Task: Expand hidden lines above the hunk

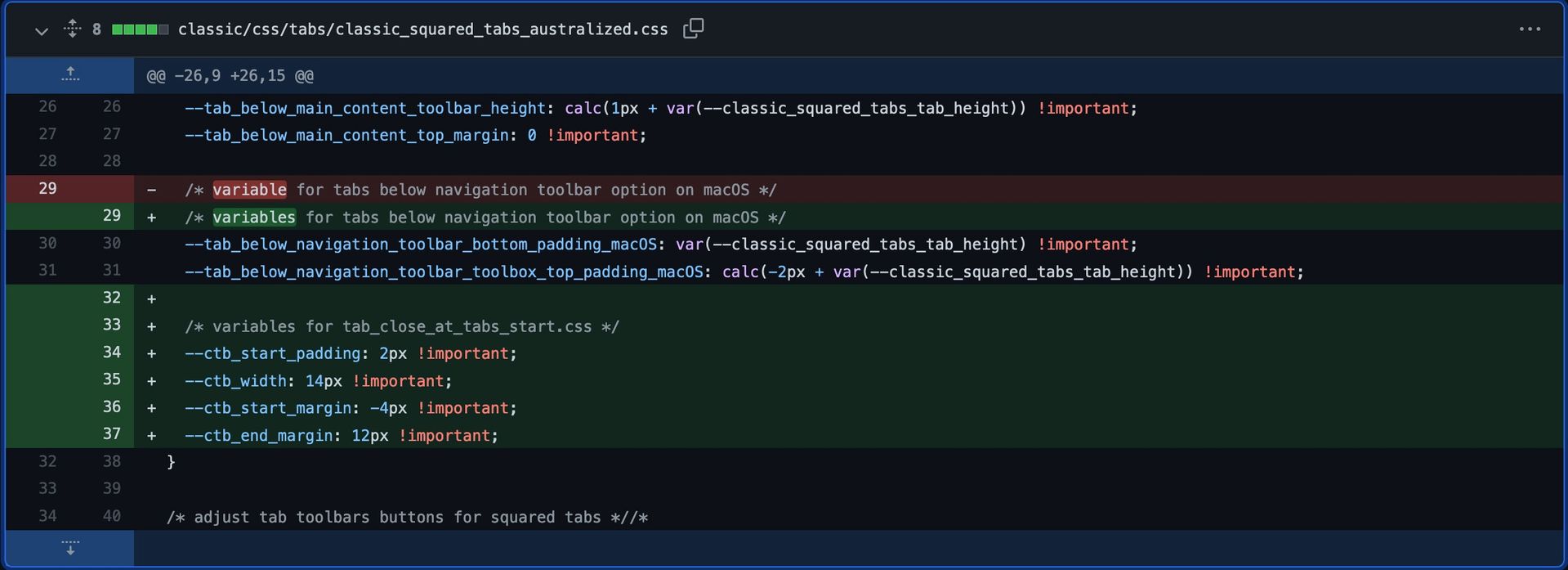Action: point(70,74)
